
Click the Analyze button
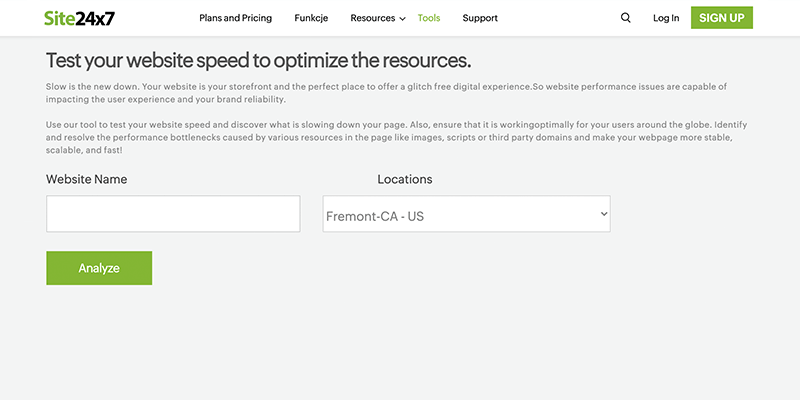(x=99, y=268)
